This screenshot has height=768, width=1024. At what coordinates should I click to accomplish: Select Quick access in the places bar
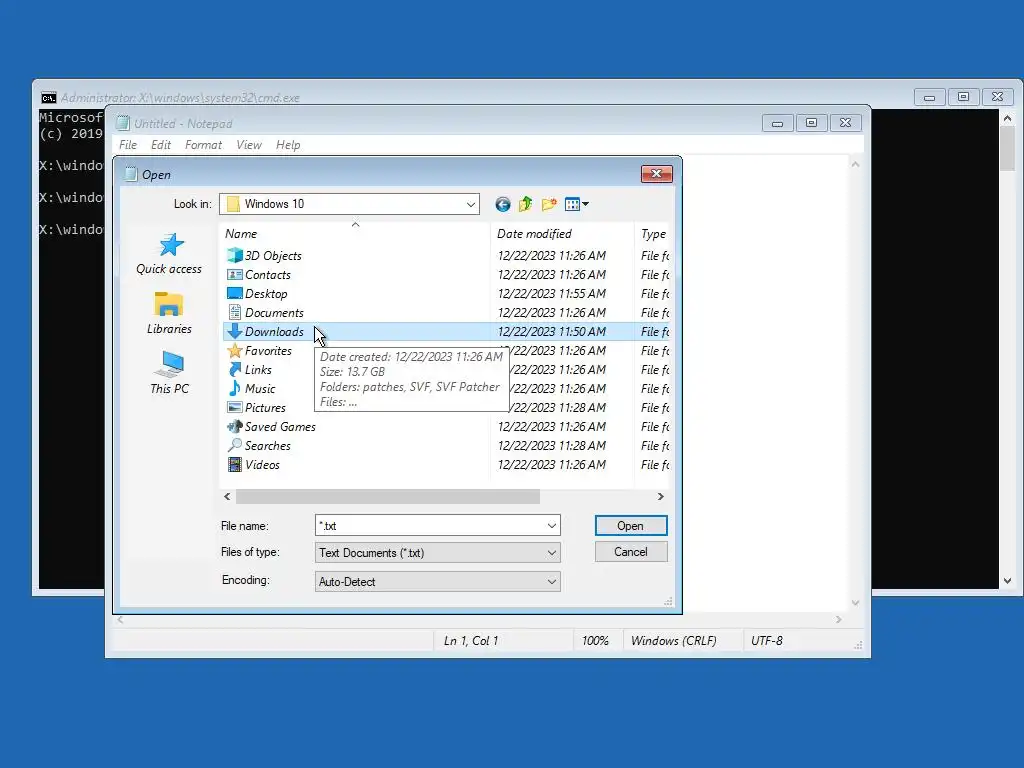tap(169, 254)
